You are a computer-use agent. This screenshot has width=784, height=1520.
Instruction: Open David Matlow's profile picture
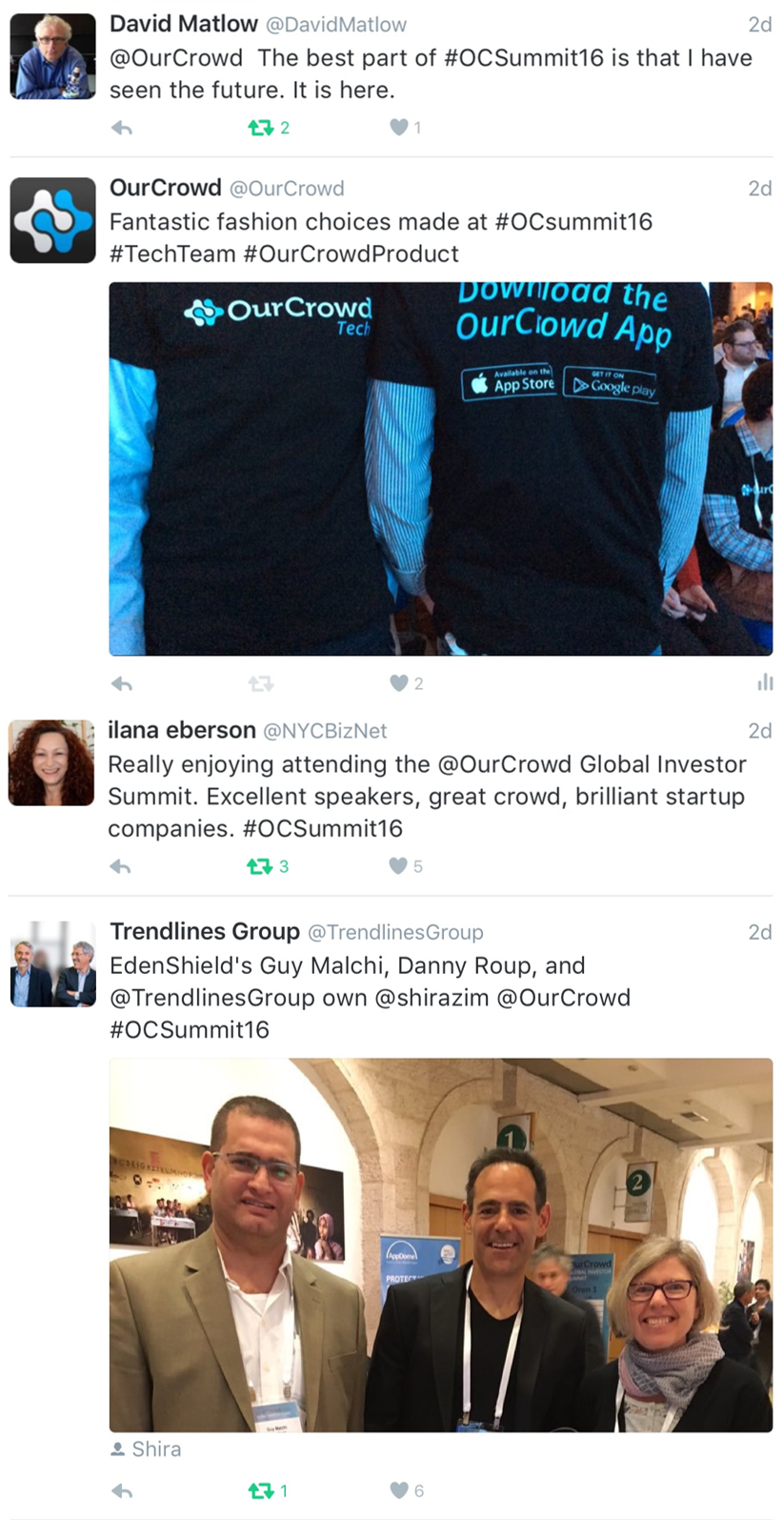click(x=52, y=56)
